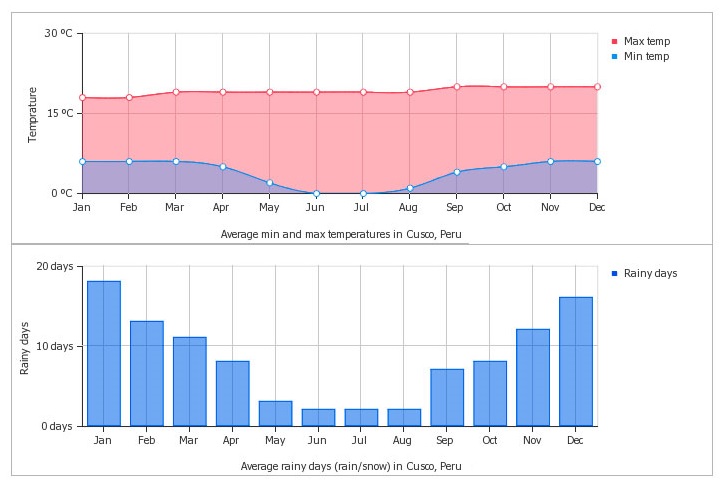The width and height of the screenshot is (723, 484).
Task: Click the June min temp data point
Action: click(x=316, y=193)
